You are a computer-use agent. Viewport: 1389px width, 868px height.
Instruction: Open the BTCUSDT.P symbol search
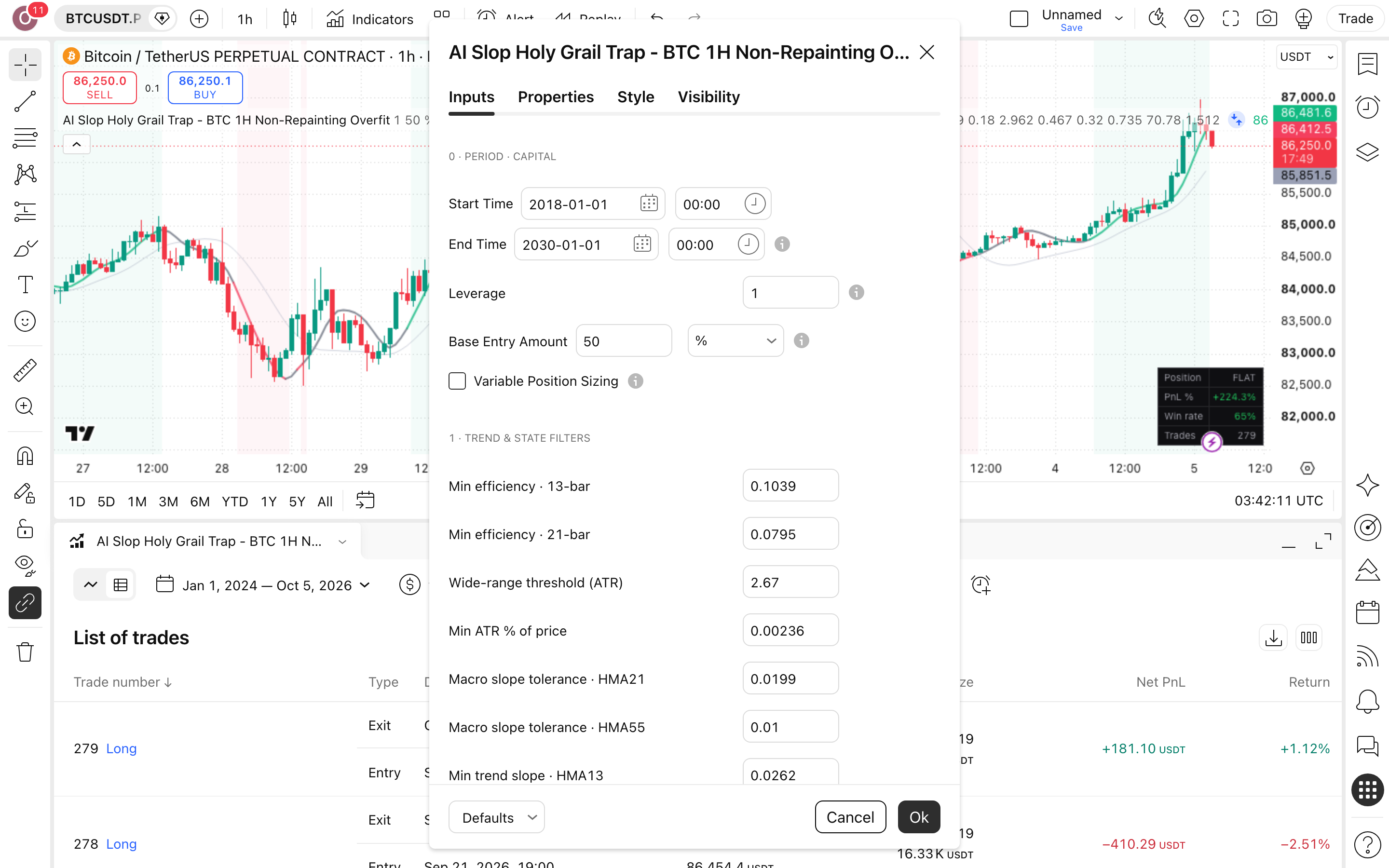click(103, 19)
